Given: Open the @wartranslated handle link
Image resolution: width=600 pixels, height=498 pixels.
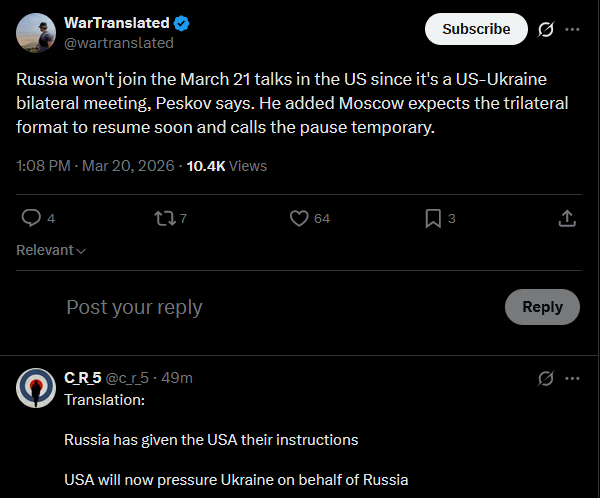Looking at the screenshot, I should (118, 43).
